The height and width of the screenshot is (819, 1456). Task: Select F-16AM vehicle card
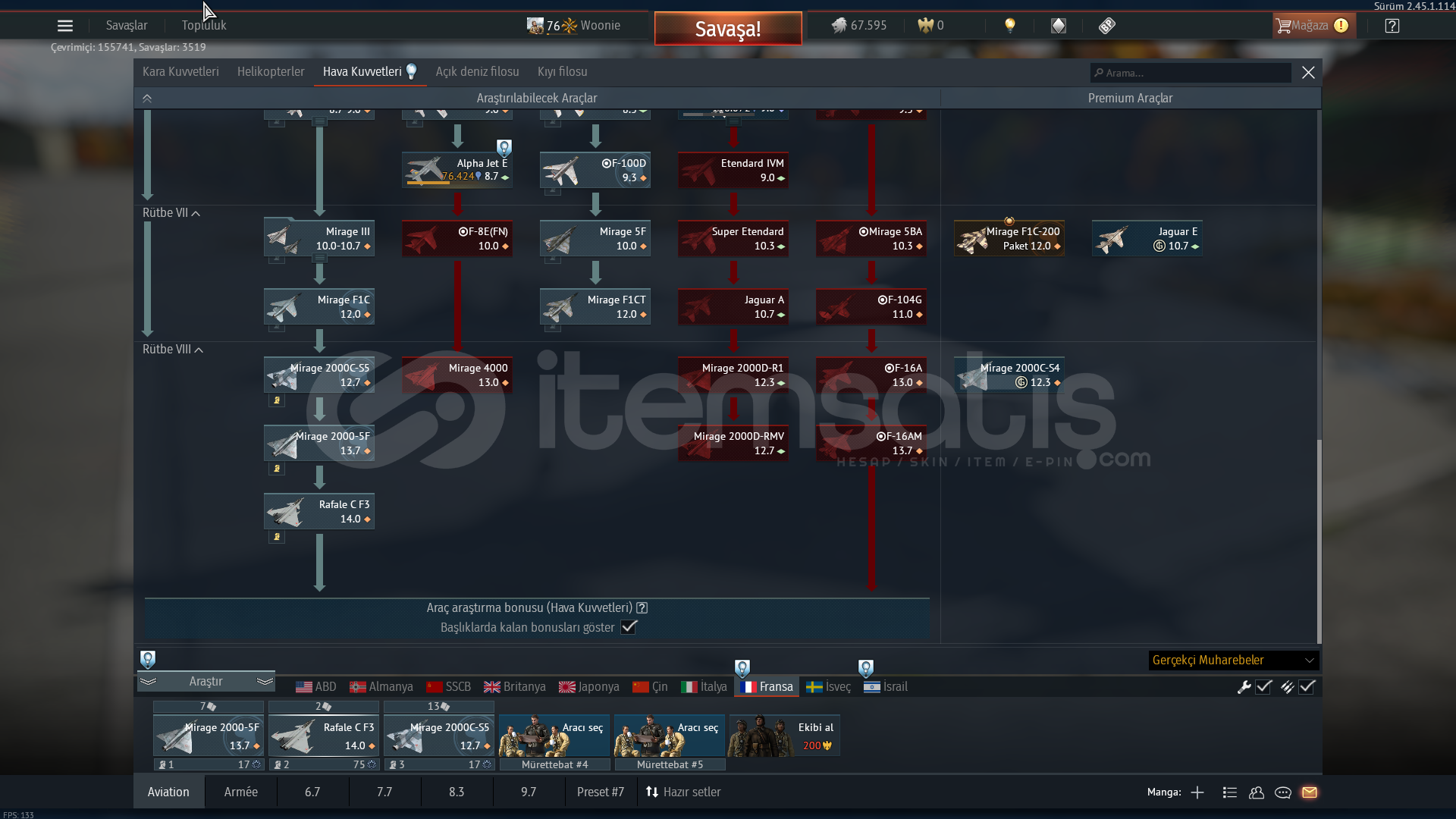click(x=871, y=444)
